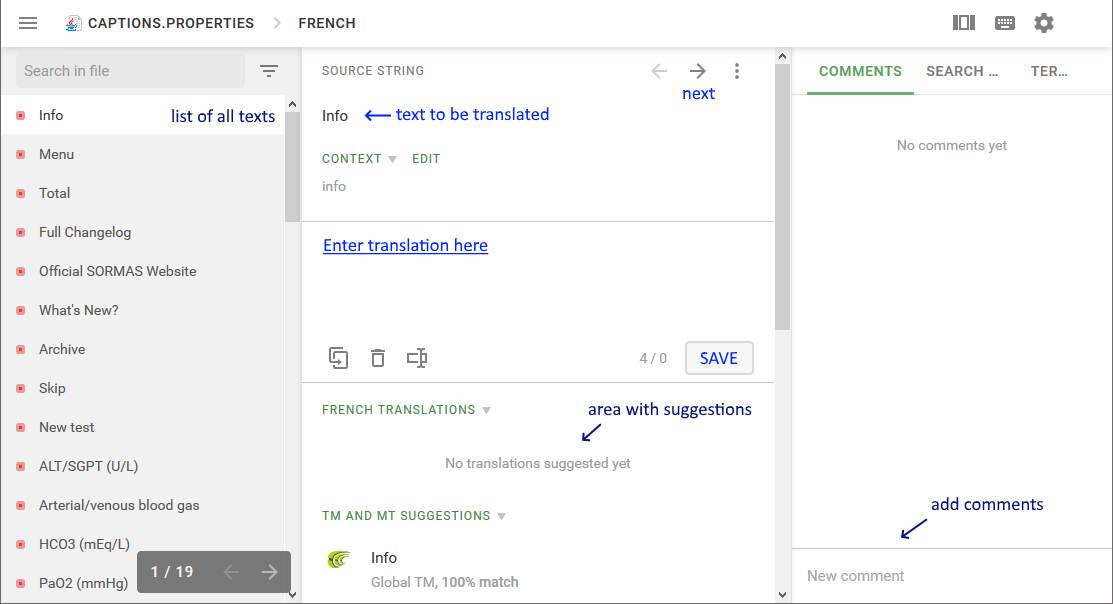The height and width of the screenshot is (604, 1113).
Task: Advance pages with the pagination forward arrow
Action: point(268,571)
